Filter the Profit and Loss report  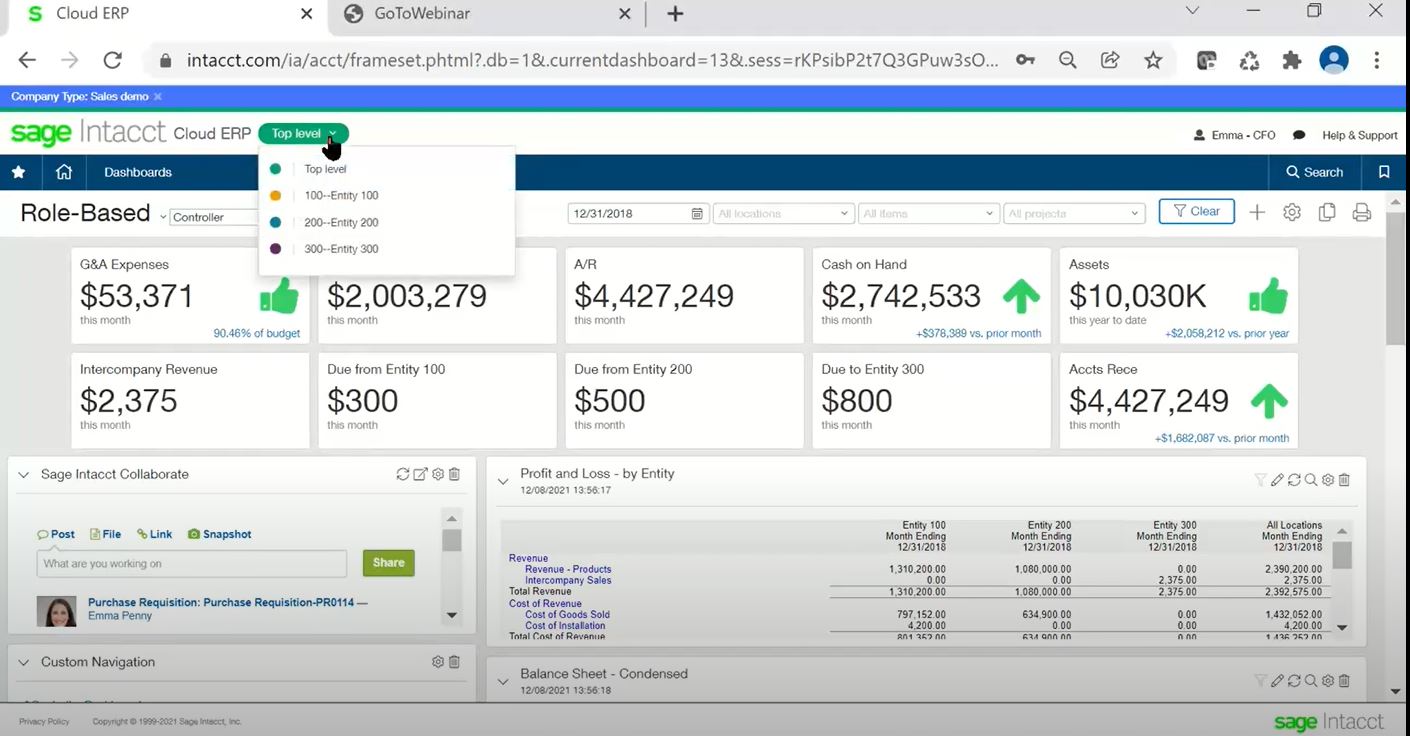click(1260, 480)
